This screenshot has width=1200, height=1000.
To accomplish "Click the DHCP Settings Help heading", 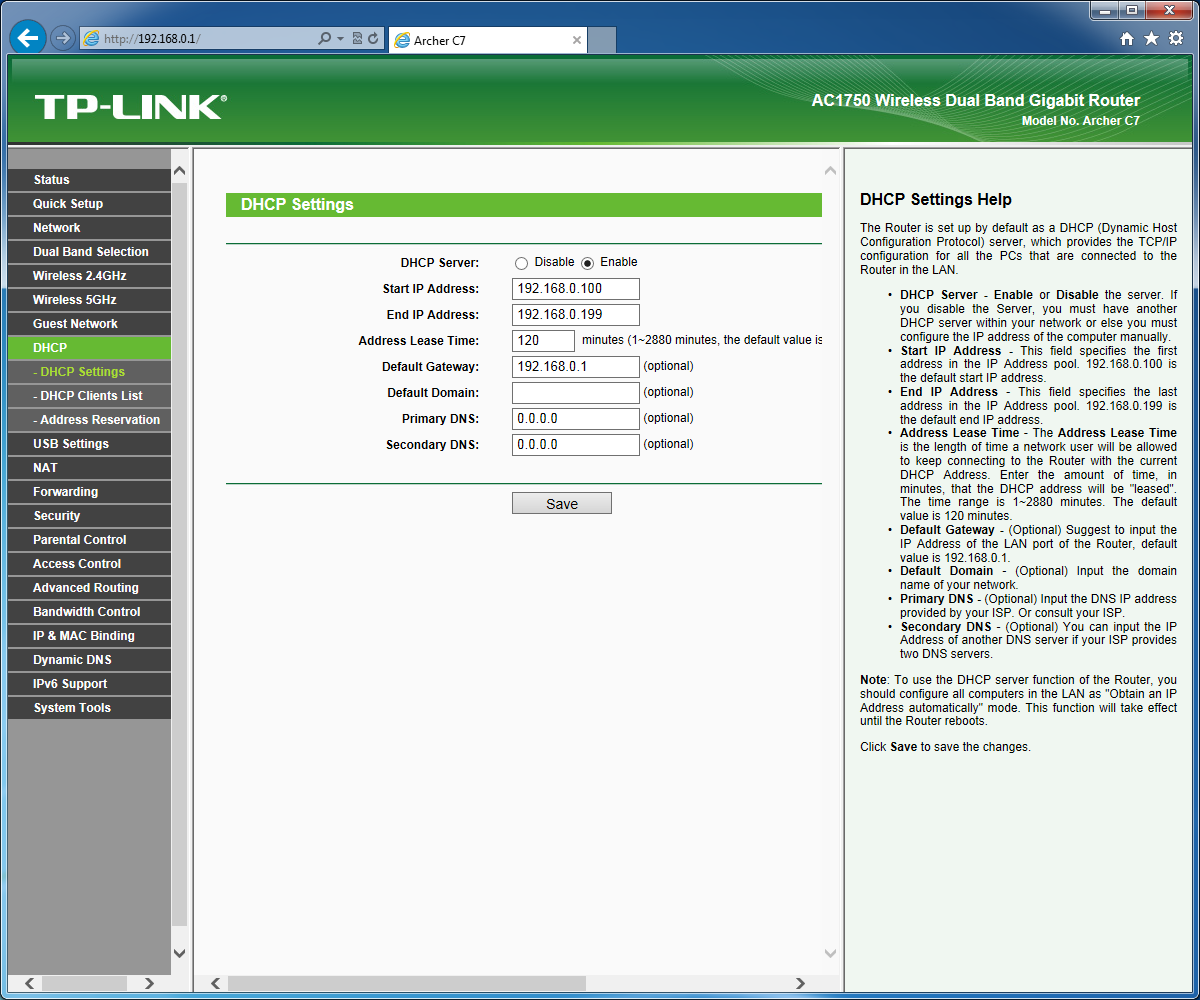I will (936, 199).
